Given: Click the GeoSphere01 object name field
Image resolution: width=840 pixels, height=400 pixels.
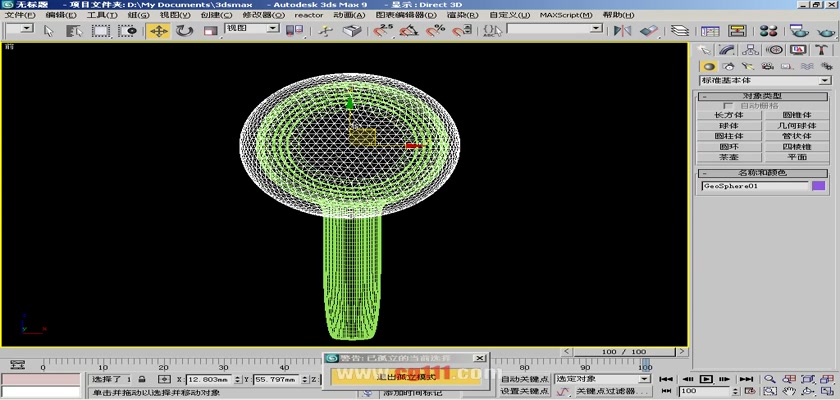Looking at the screenshot, I should pos(754,186).
